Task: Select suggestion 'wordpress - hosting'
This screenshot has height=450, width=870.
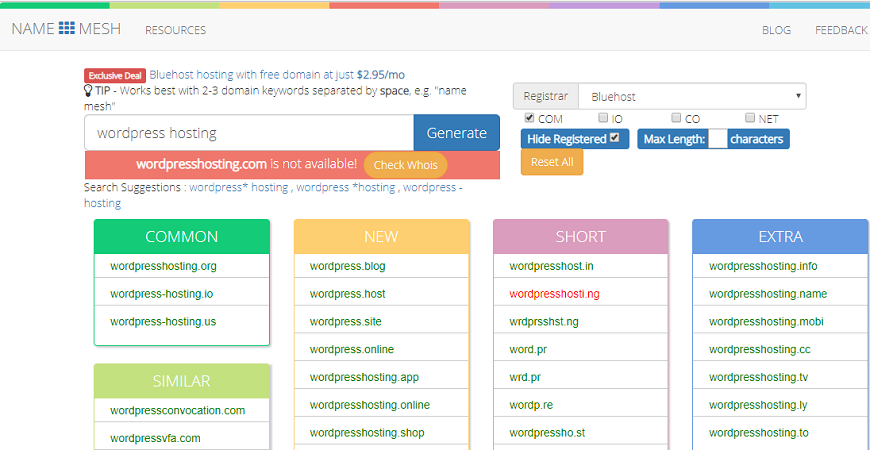Action: tap(433, 188)
